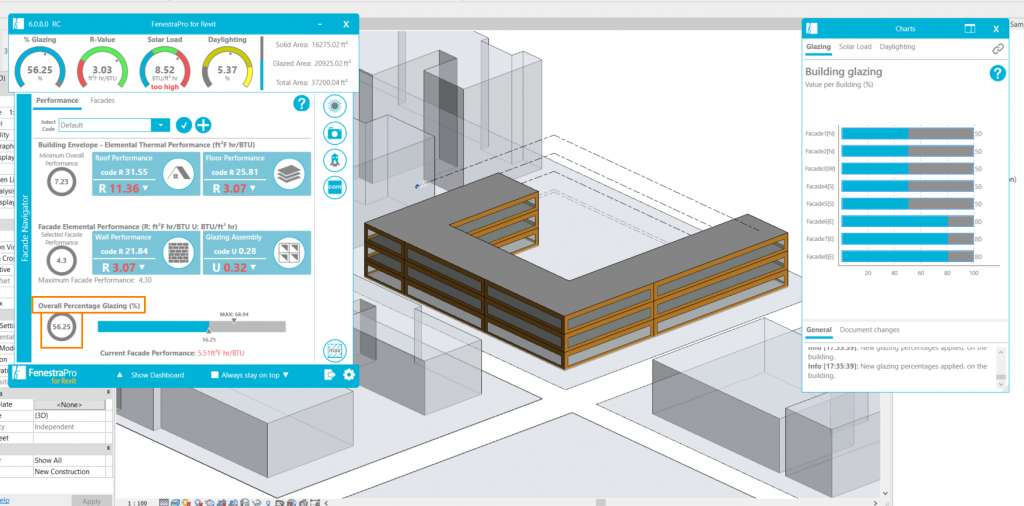The image size is (1024, 506).
Task: Click the Floor Performance layers icon
Action: point(287,174)
